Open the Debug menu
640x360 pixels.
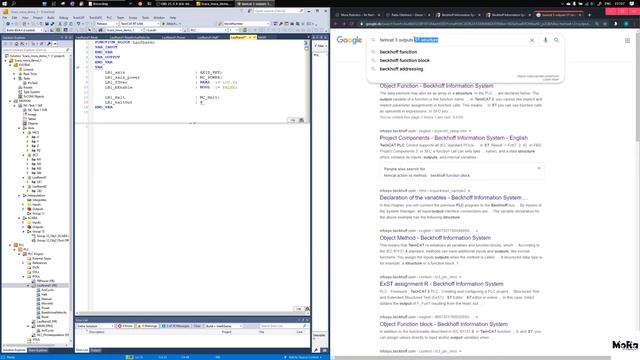point(64,18)
